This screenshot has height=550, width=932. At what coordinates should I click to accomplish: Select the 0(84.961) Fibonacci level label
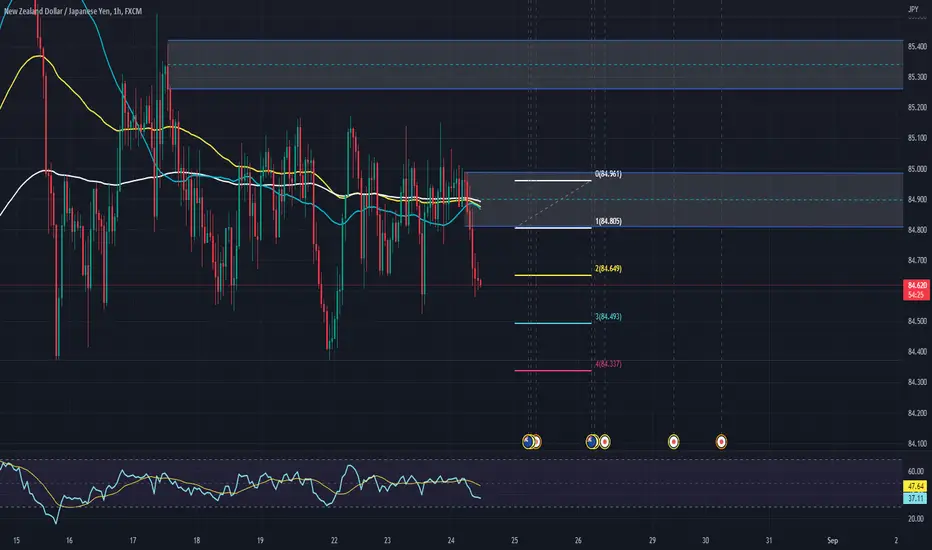(x=608, y=174)
